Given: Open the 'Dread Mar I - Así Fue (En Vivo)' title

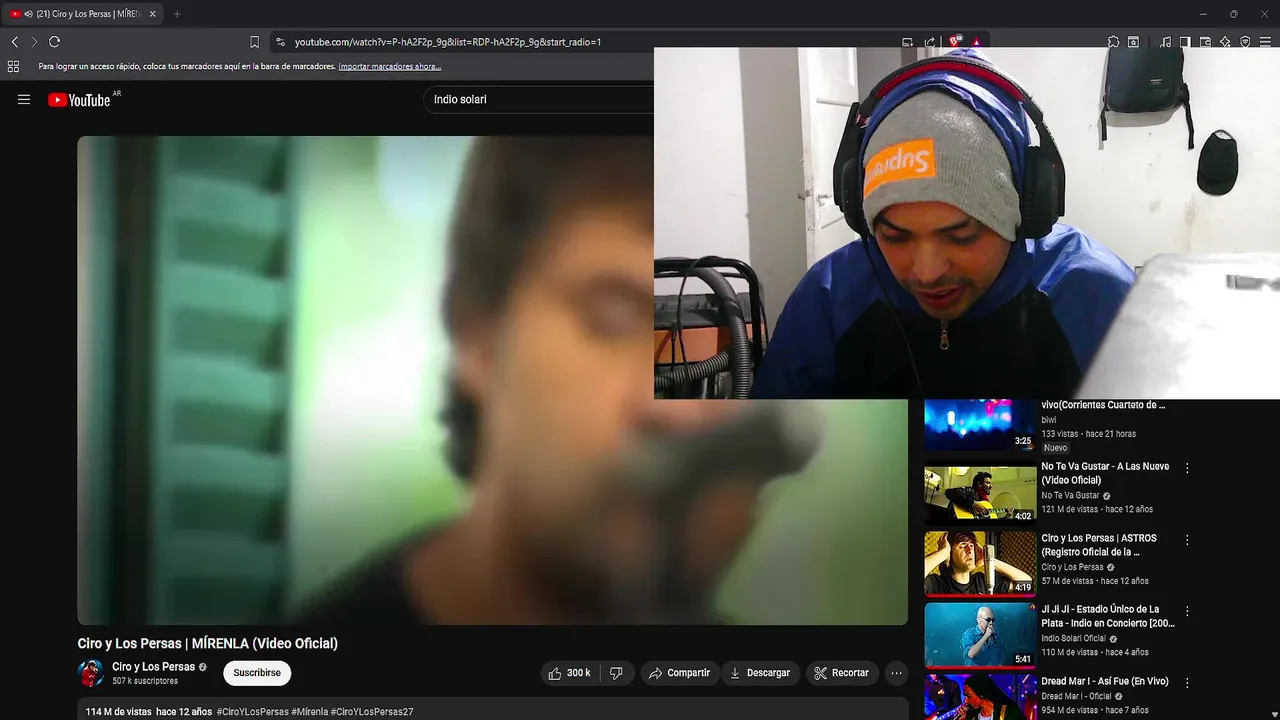Looking at the screenshot, I should (1105, 681).
